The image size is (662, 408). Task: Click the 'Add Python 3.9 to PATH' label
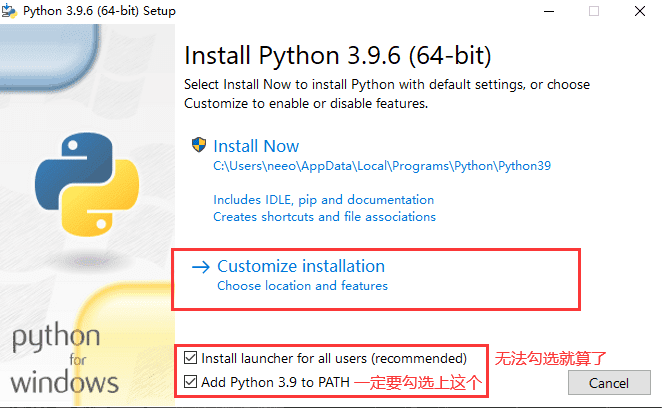click(275, 382)
